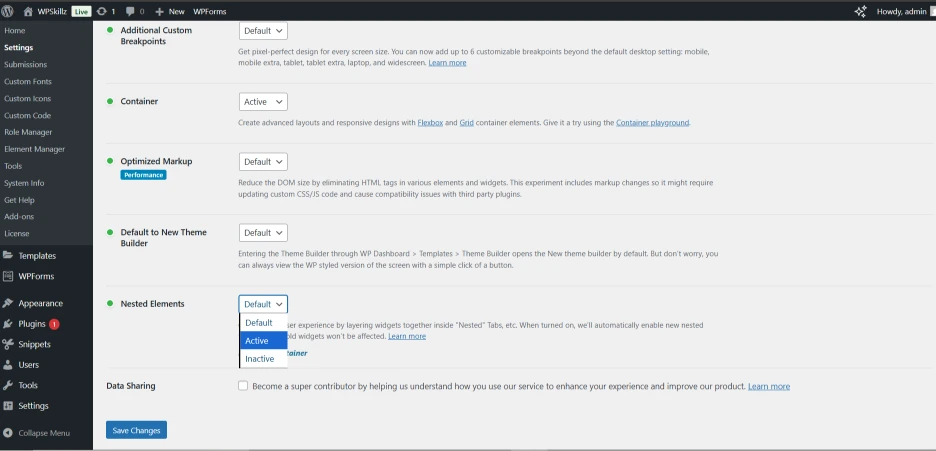Screen dimensions: 936x451
Task: Open the Grid link
Action: (466, 123)
